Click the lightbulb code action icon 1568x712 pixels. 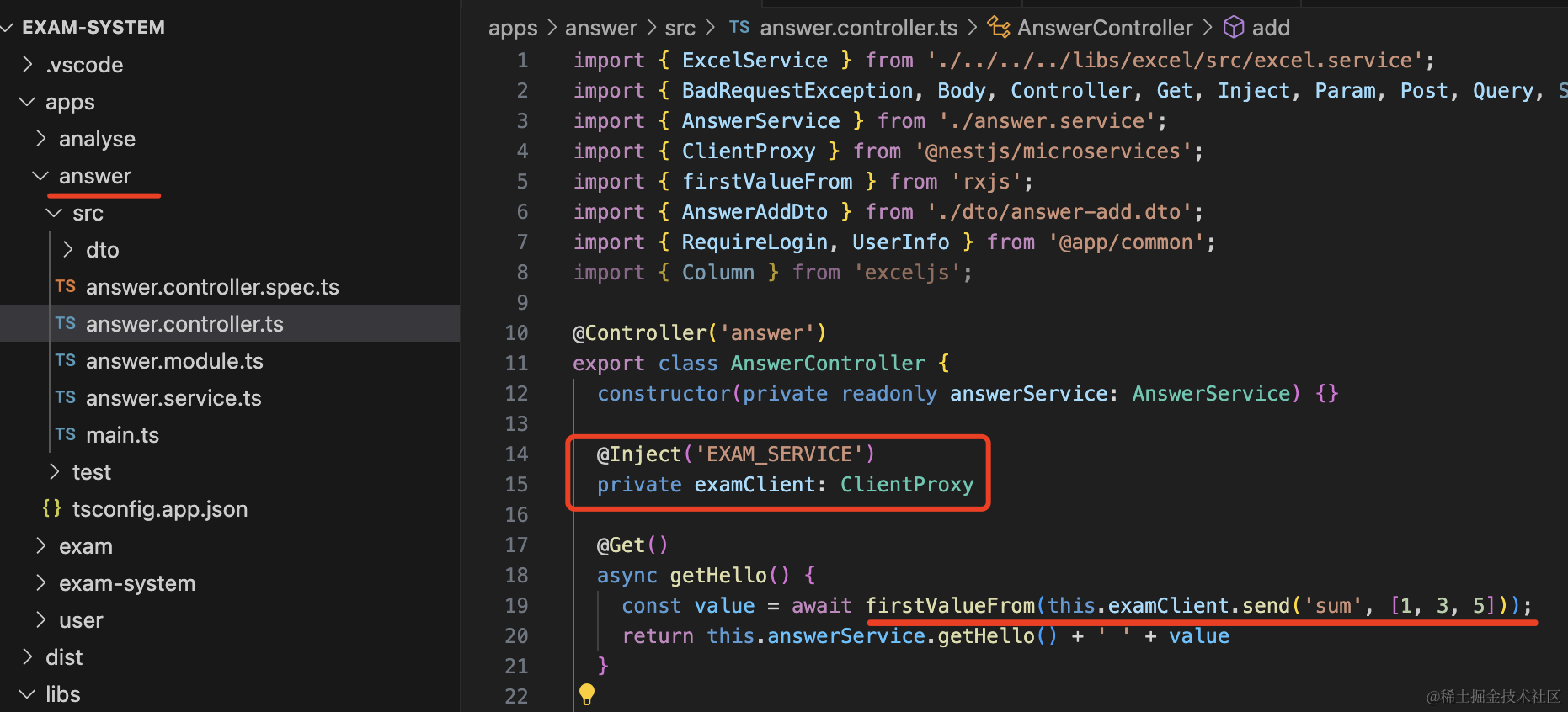(x=587, y=693)
